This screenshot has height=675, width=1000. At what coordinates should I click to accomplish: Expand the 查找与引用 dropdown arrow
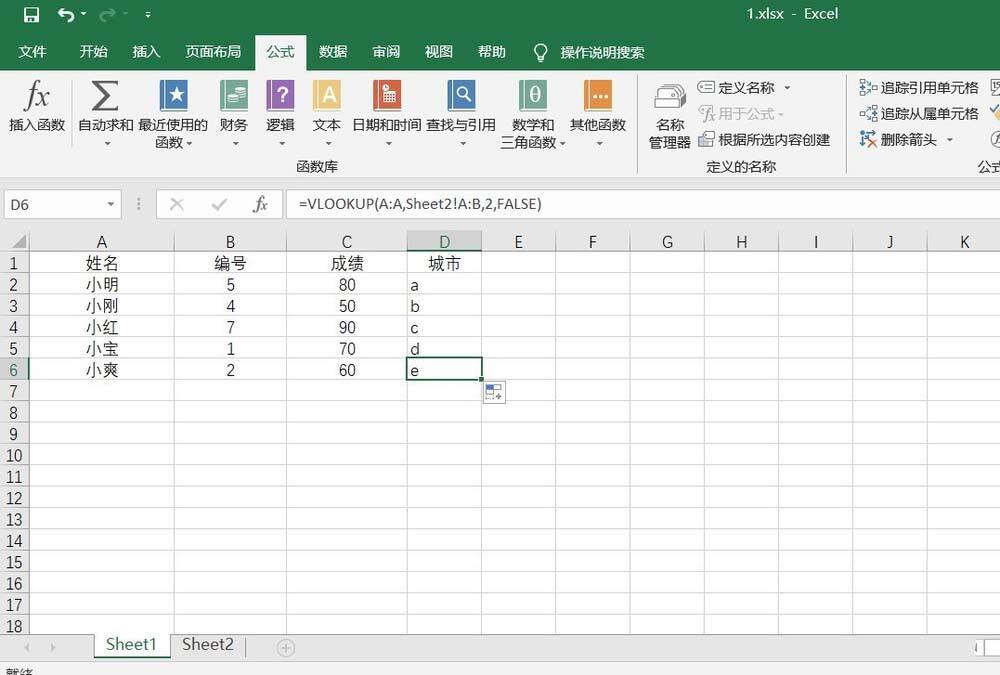pyautogui.click(x=462, y=144)
